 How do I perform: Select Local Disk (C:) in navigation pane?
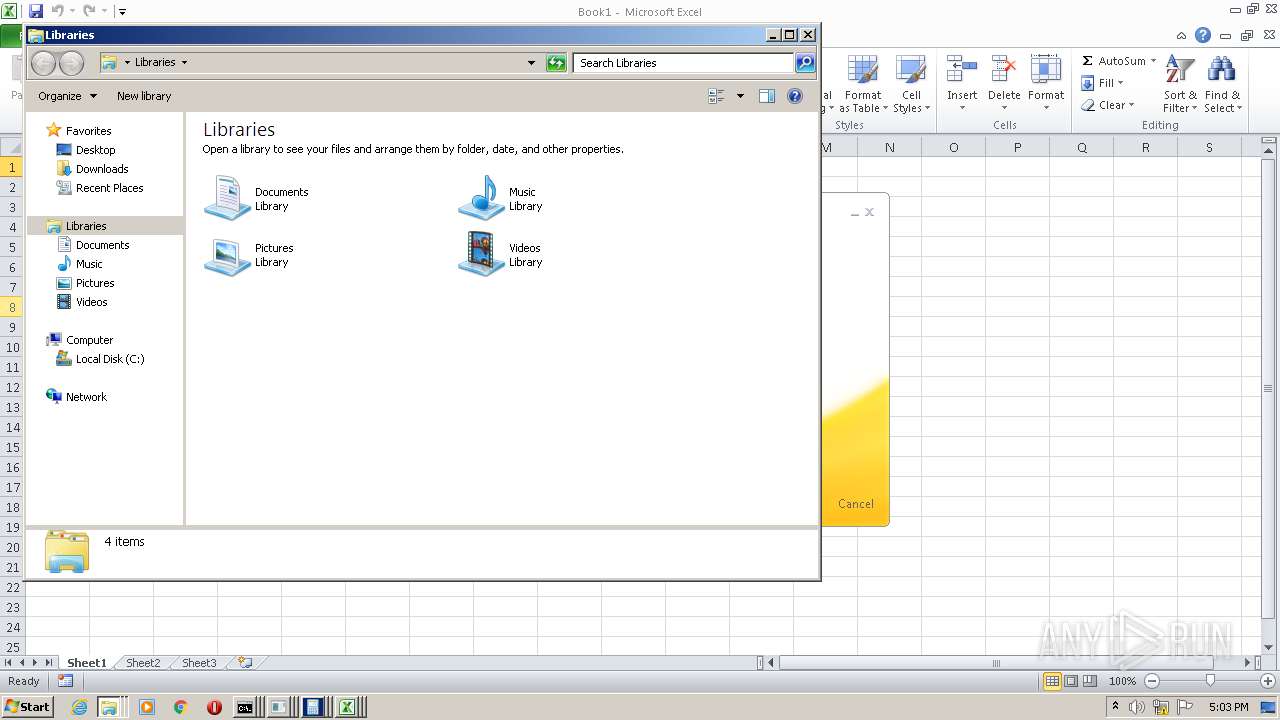pos(110,359)
